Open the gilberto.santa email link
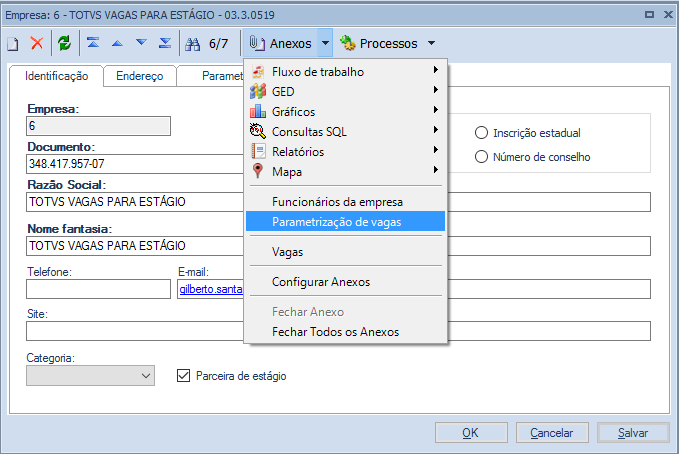Image resolution: width=679 pixels, height=454 pixels. 211,289
